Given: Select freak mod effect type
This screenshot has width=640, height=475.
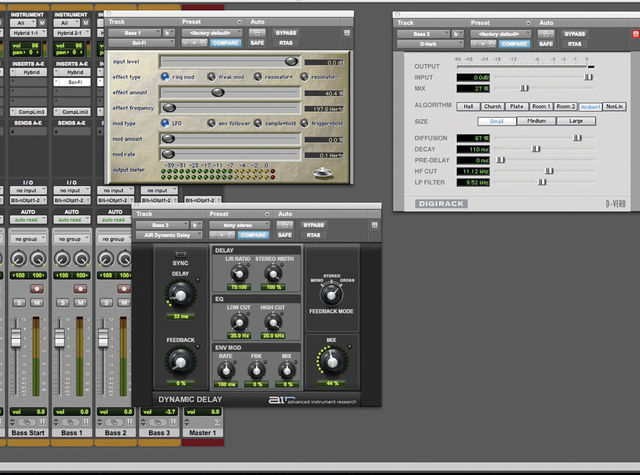Looking at the screenshot, I should coord(211,77).
